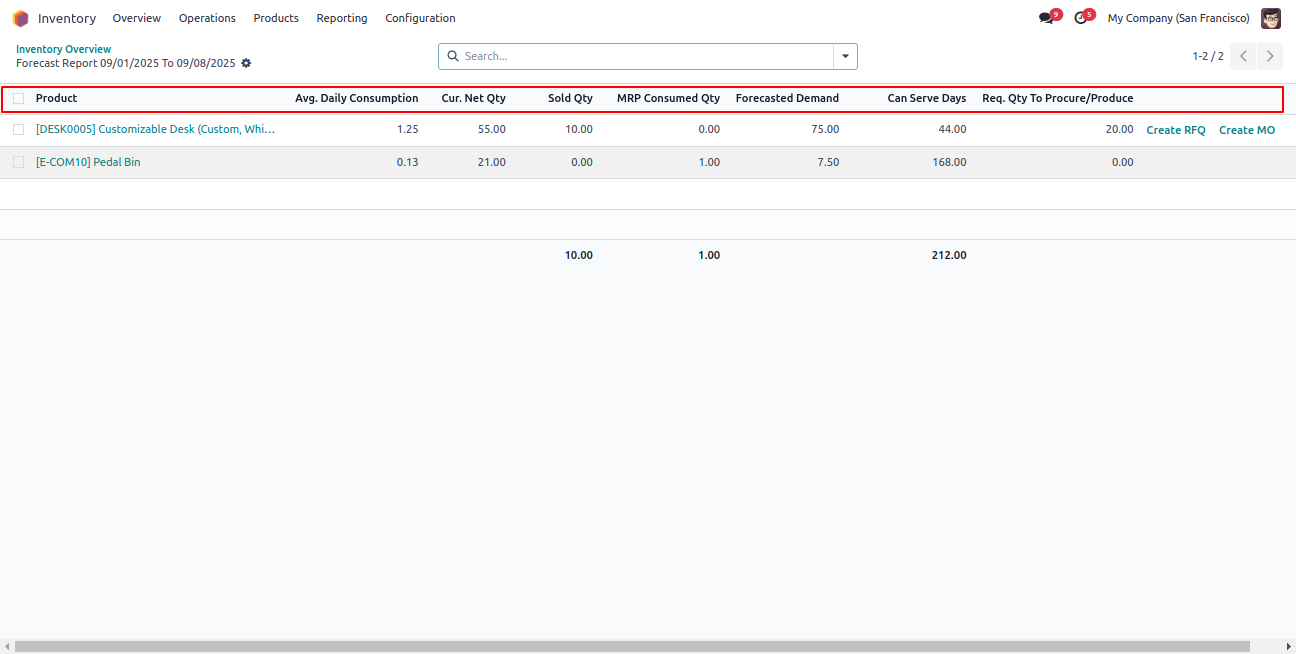Check the Customizable Desk row checkbox
This screenshot has width=1296, height=654.
18,130
